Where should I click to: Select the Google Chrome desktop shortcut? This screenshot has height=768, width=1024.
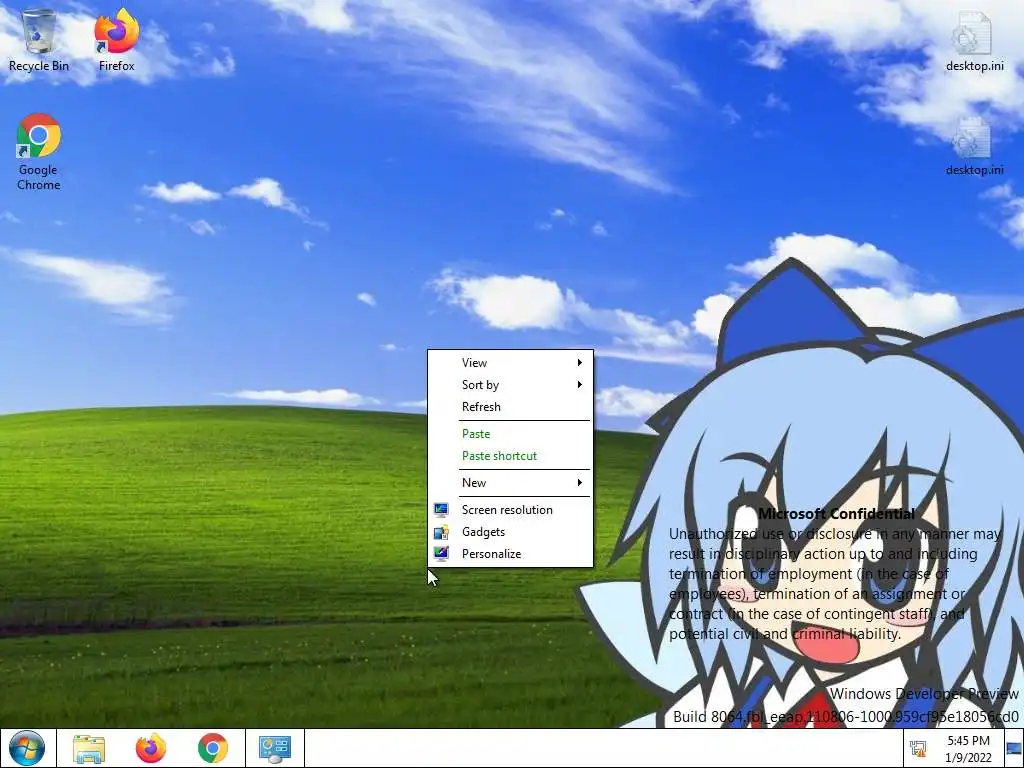(39, 152)
